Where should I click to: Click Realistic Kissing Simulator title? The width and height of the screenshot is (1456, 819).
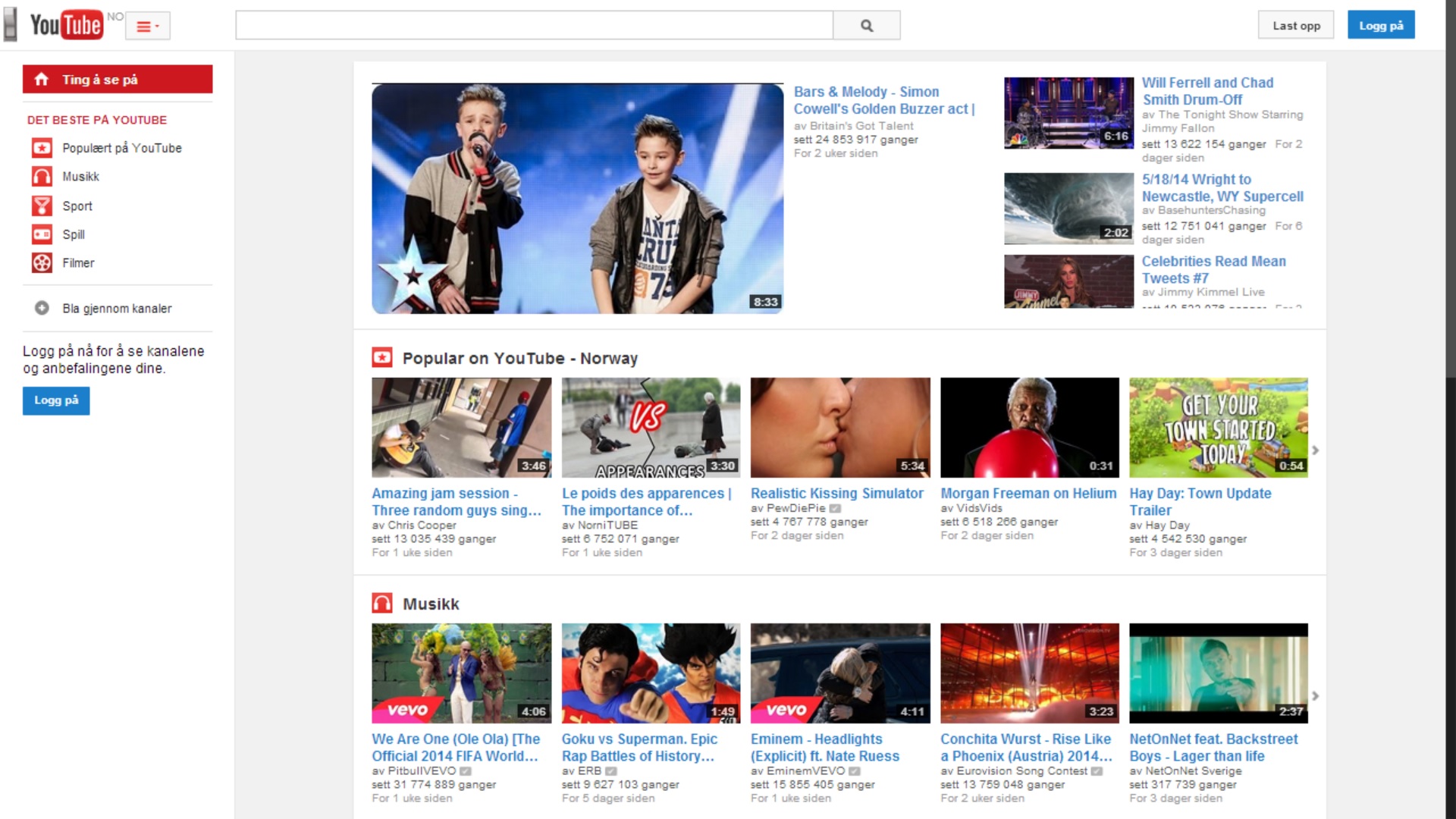(836, 493)
